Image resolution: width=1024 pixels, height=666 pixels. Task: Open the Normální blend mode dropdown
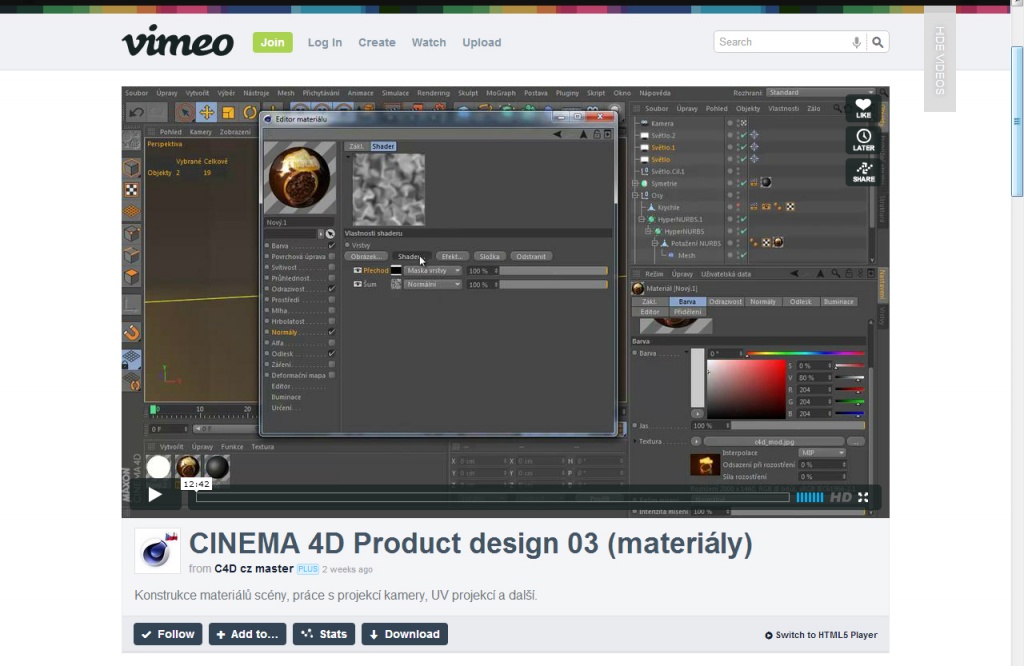(x=433, y=285)
